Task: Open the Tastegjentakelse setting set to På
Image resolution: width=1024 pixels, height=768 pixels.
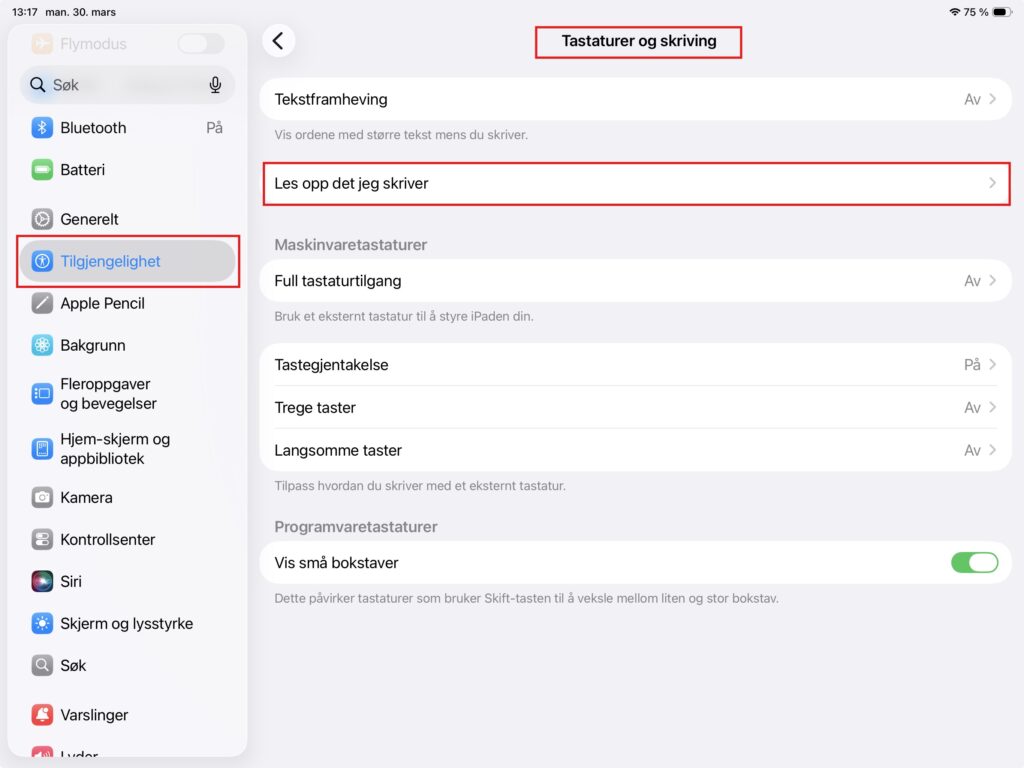Action: pos(635,364)
